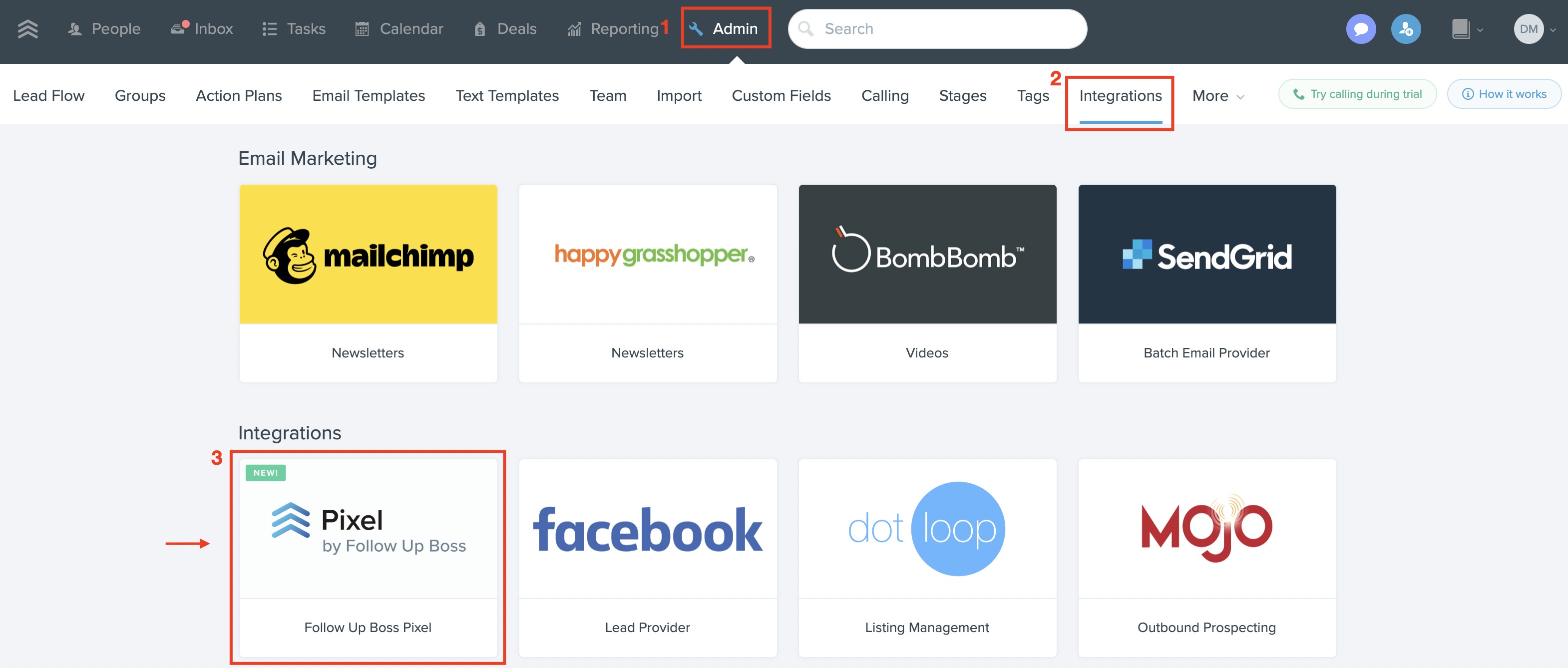Image resolution: width=1568 pixels, height=668 pixels.
Task: Open the Custom Fields tab
Action: click(x=781, y=95)
